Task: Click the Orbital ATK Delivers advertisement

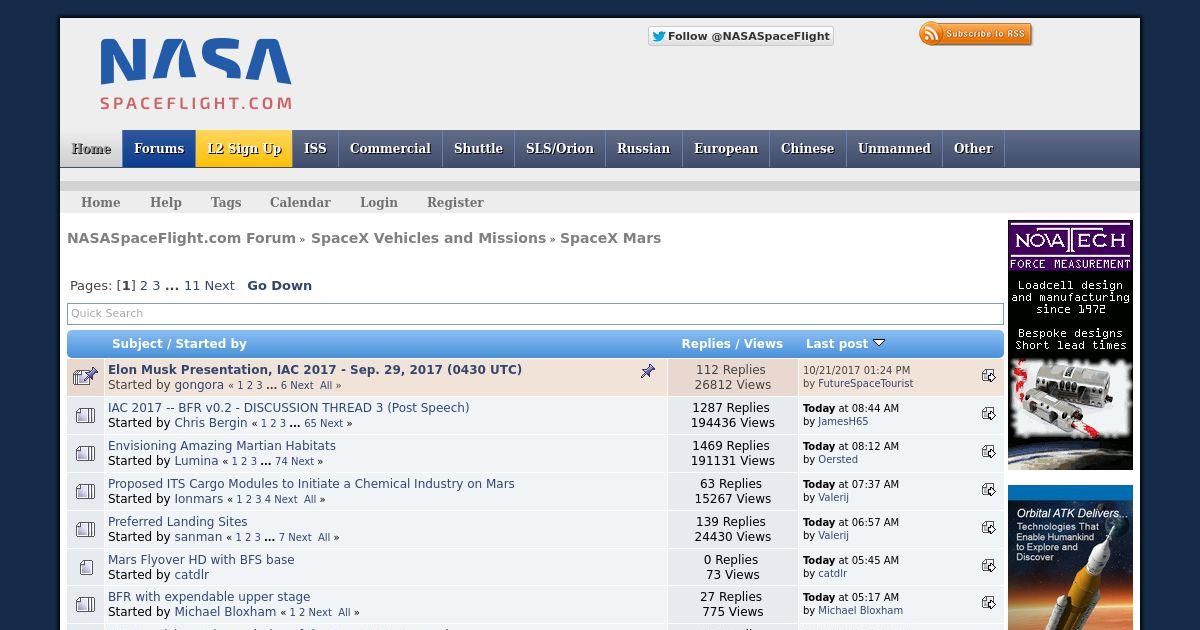Action: pyautogui.click(x=1070, y=557)
